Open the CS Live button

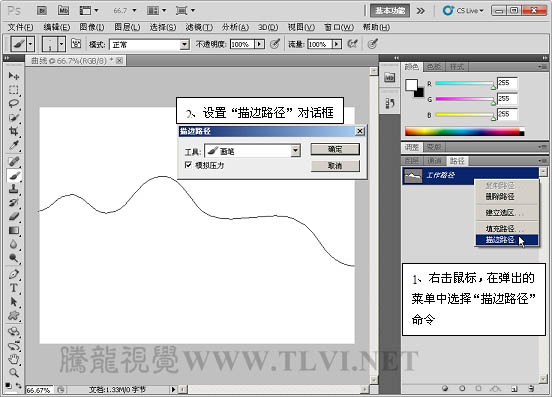pyautogui.click(x=464, y=11)
